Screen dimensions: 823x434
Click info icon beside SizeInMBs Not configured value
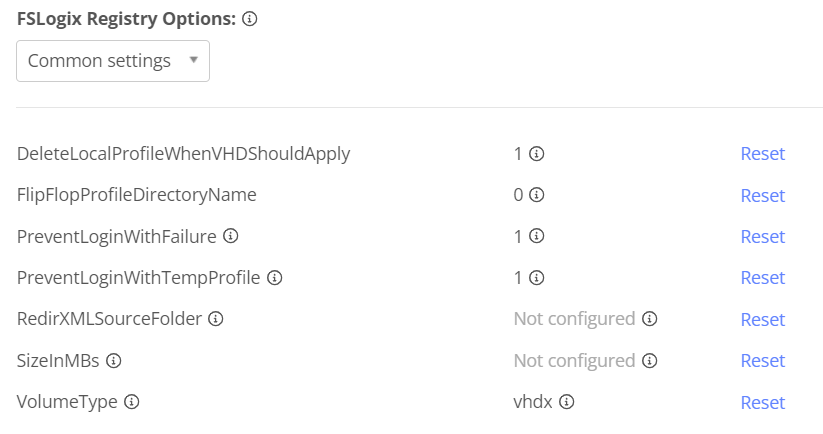[650, 360]
